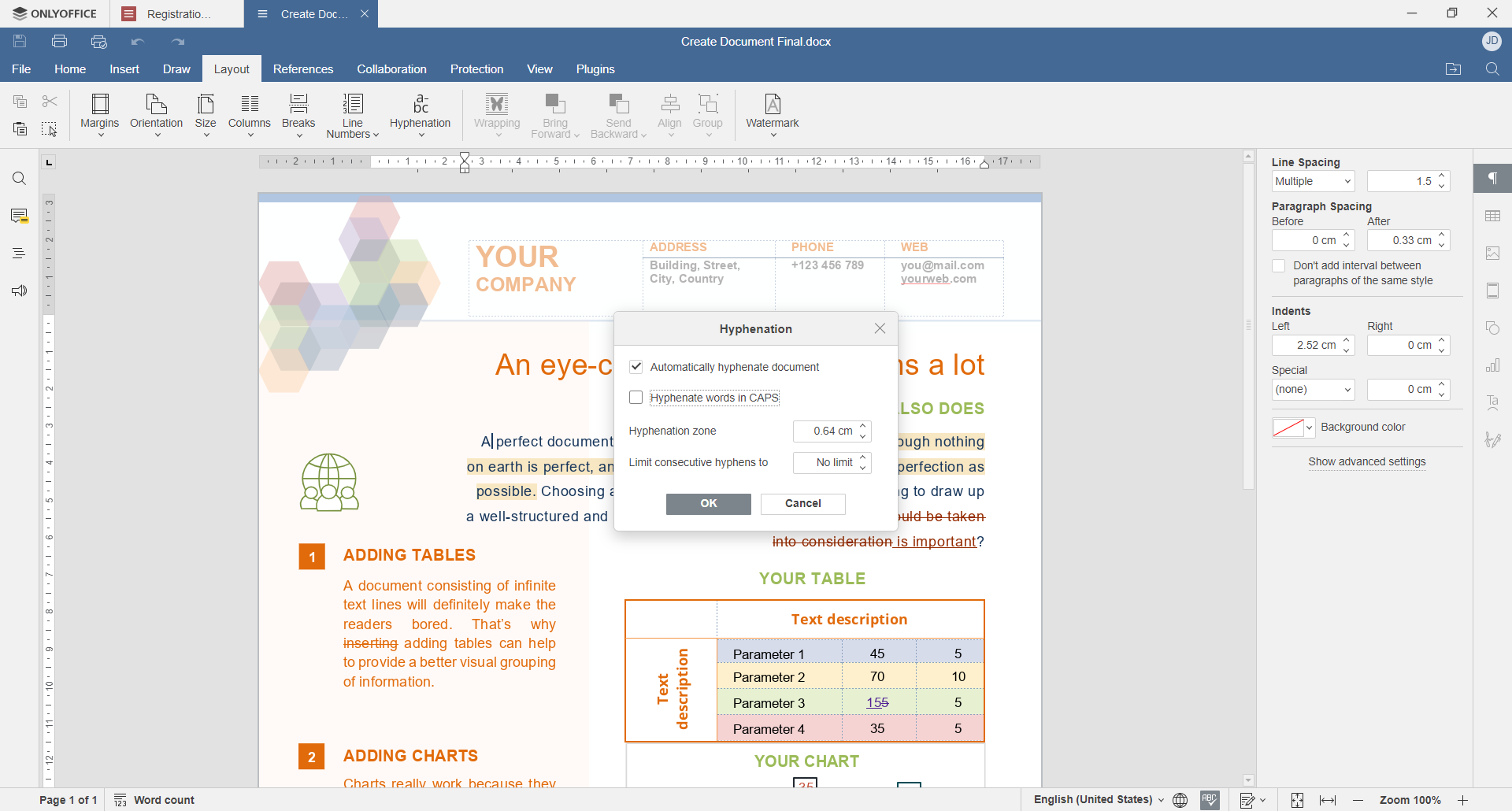Switch to the References tab

click(x=303, y=69)
